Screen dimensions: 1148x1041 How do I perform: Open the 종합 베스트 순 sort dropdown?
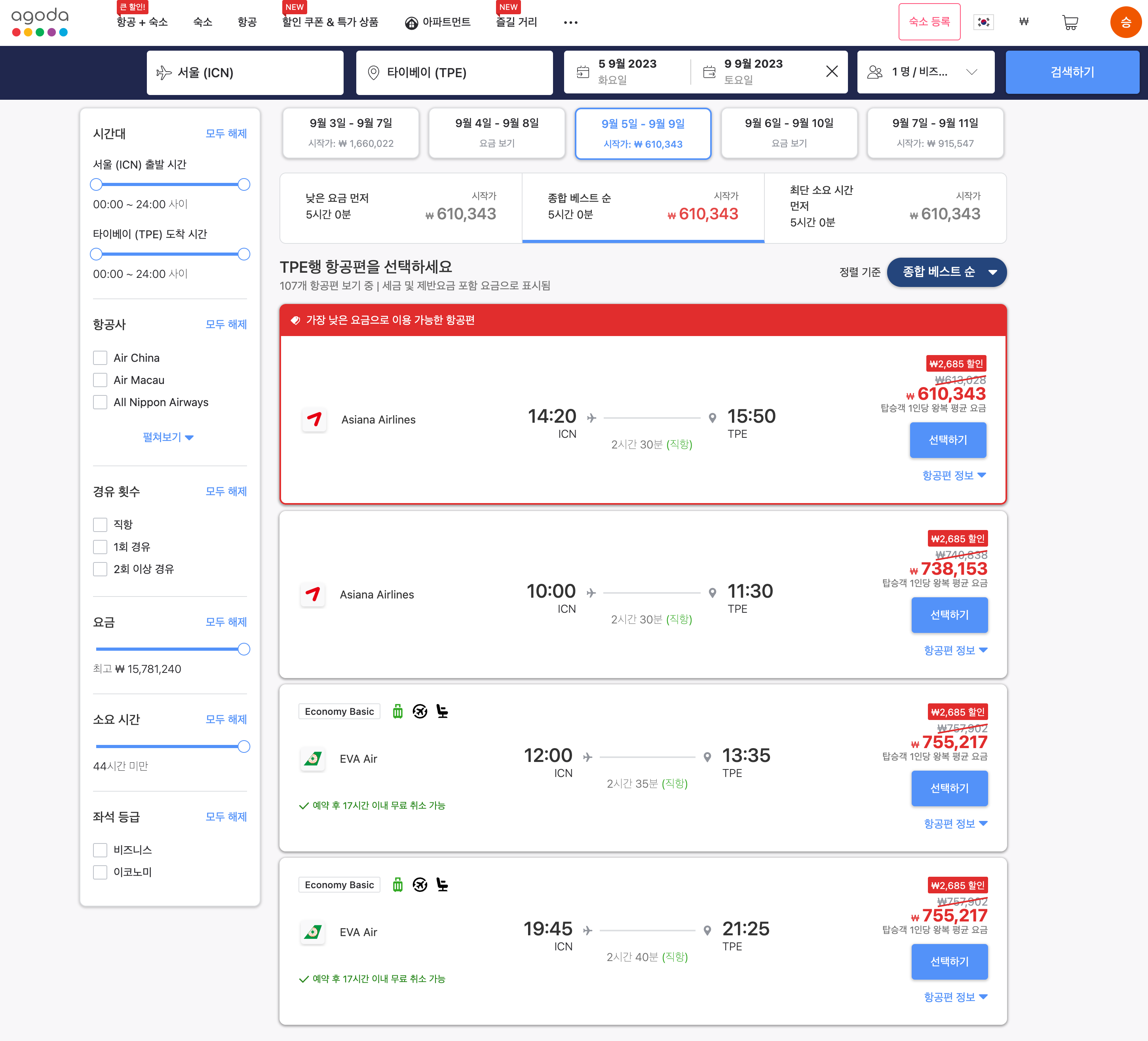(947, 272)
